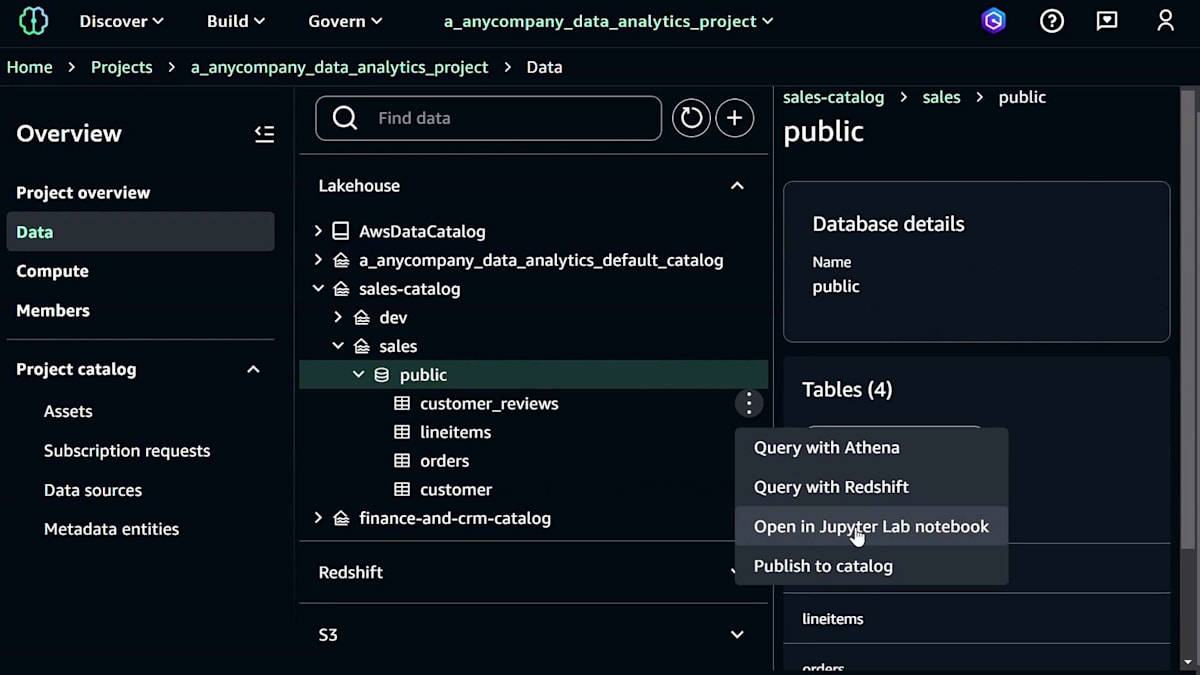Select the customer table row

coord(533,490)
